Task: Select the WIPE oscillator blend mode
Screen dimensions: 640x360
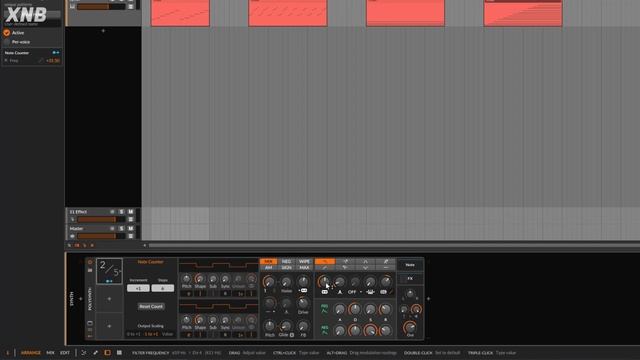Action: coord(304,261)
